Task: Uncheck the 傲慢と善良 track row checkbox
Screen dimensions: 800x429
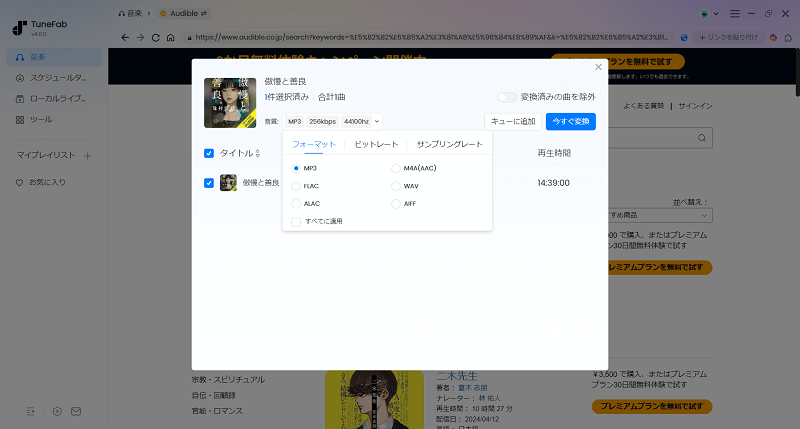Action: coord(209,183)
